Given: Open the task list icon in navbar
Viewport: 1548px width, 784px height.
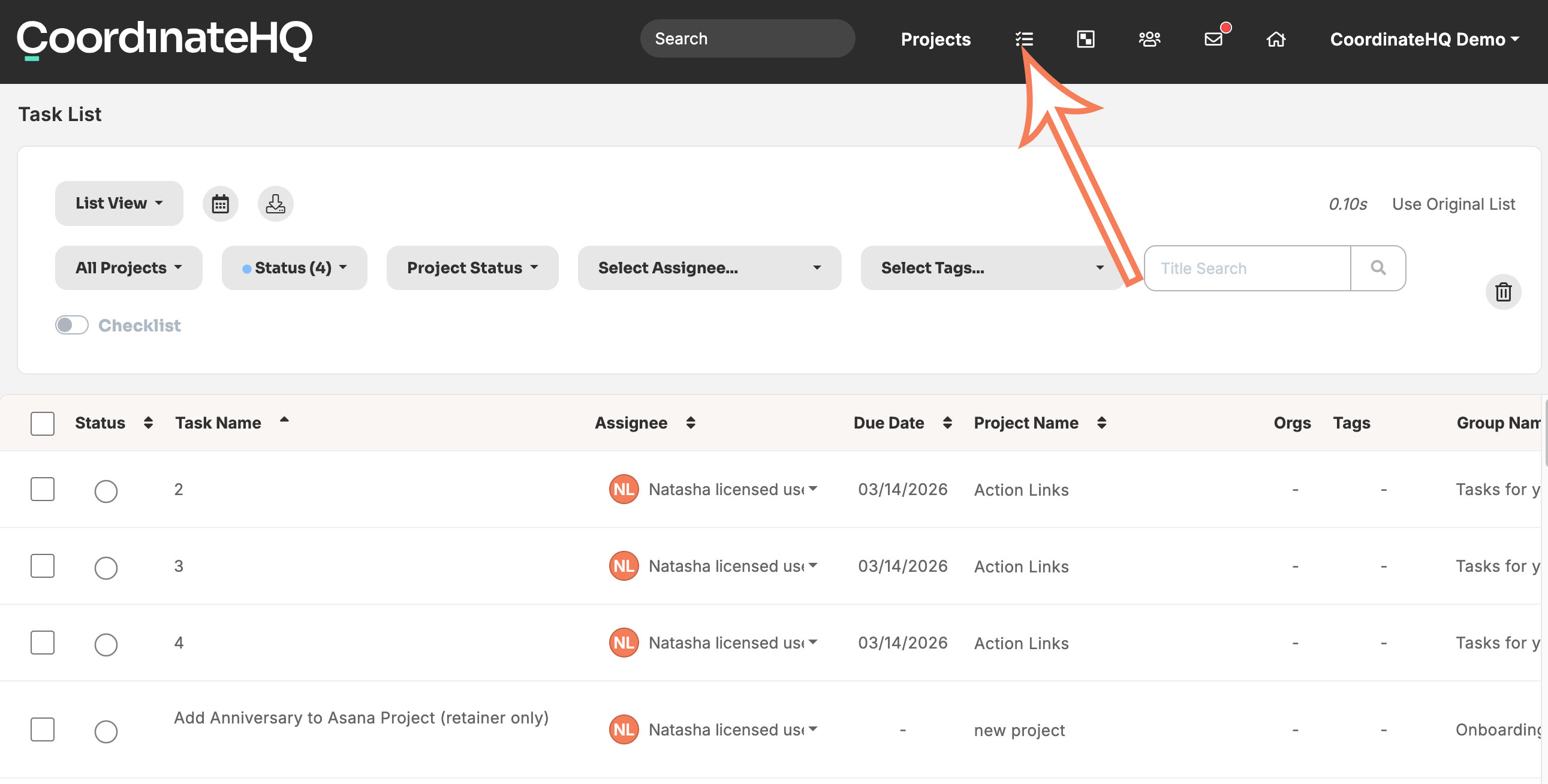Looking at the screenshot, I should point(1024,39).
